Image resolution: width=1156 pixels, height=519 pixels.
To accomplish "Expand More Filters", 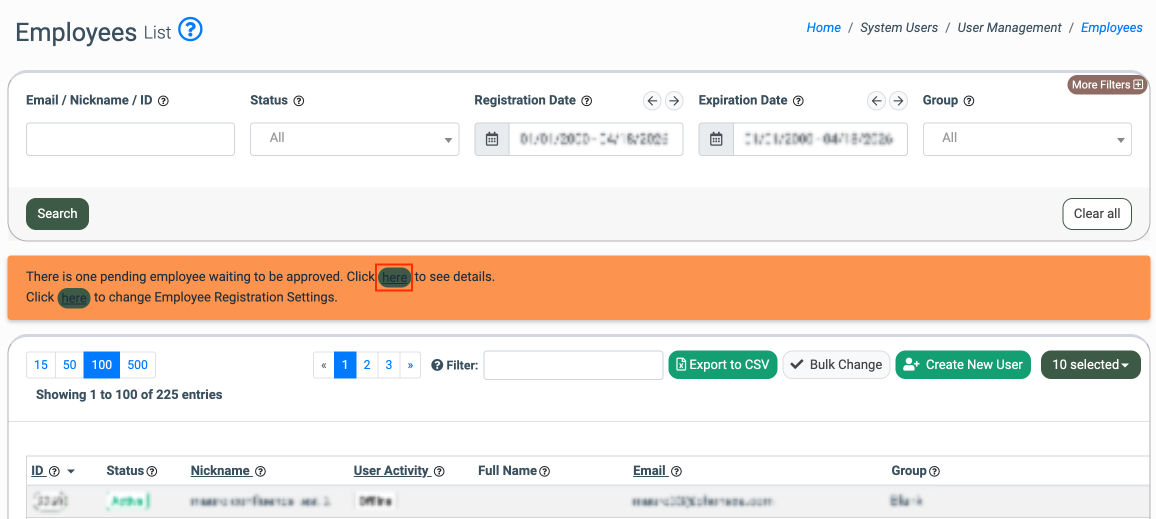I will (1106, 85).
